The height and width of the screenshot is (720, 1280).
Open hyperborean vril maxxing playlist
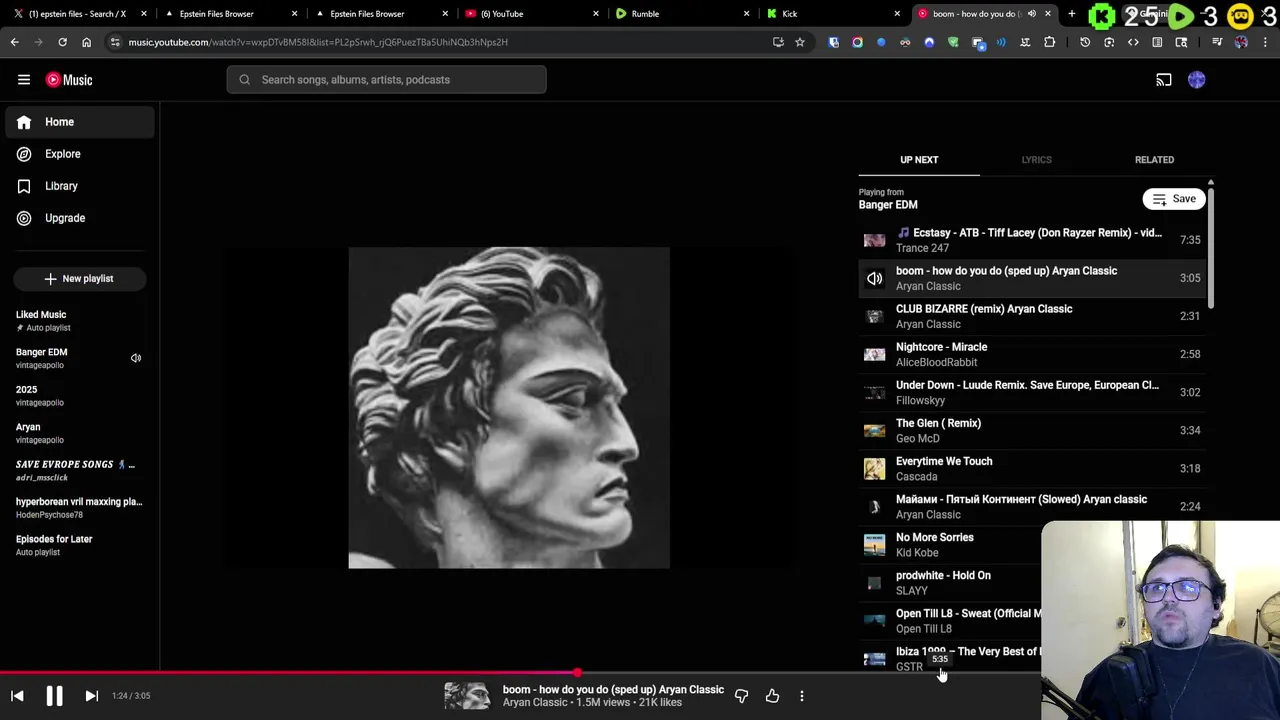(x=80, y=508)
